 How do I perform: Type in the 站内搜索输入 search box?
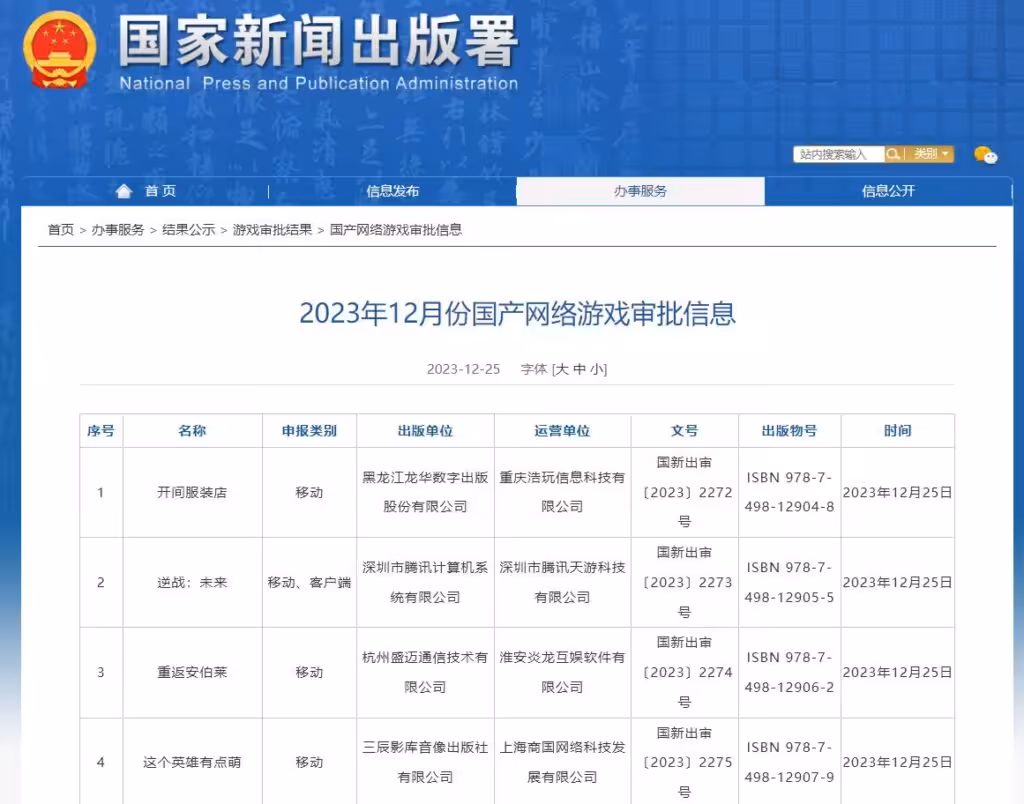(837, 154)
